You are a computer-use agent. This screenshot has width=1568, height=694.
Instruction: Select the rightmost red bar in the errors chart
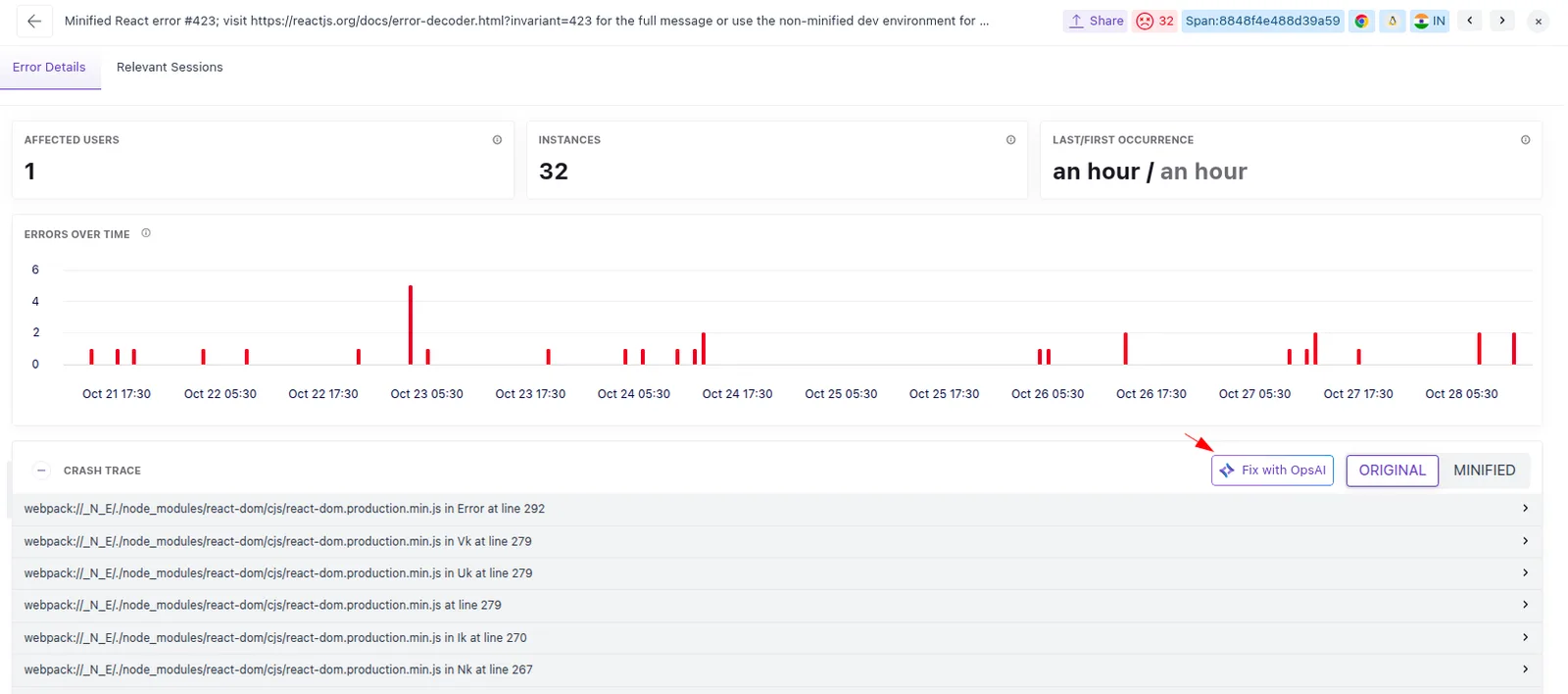tap(1514, 349)
